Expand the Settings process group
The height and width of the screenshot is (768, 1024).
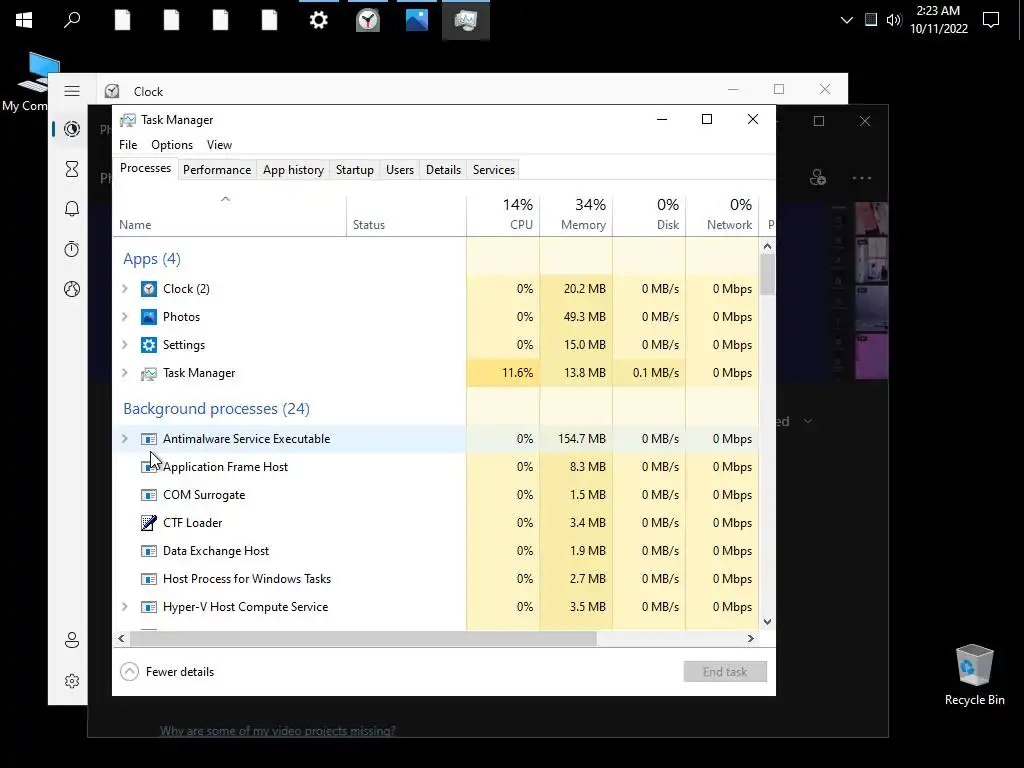pos(125,345)
